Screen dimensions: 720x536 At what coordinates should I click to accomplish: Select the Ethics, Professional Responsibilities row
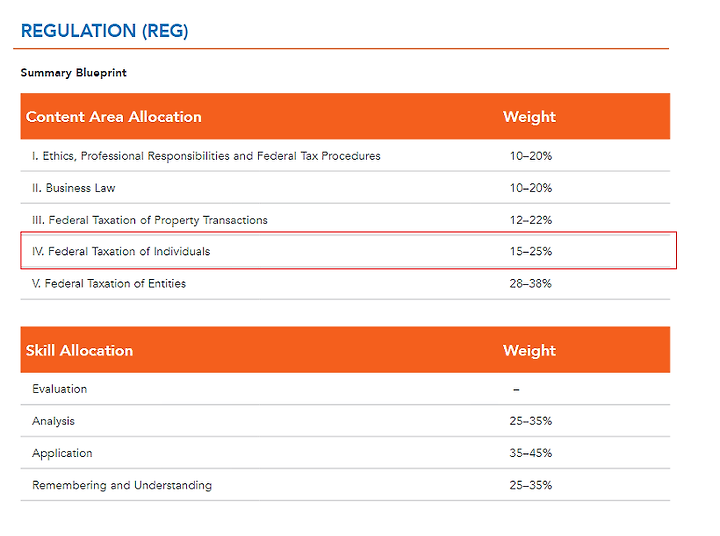tap(345, 156)
